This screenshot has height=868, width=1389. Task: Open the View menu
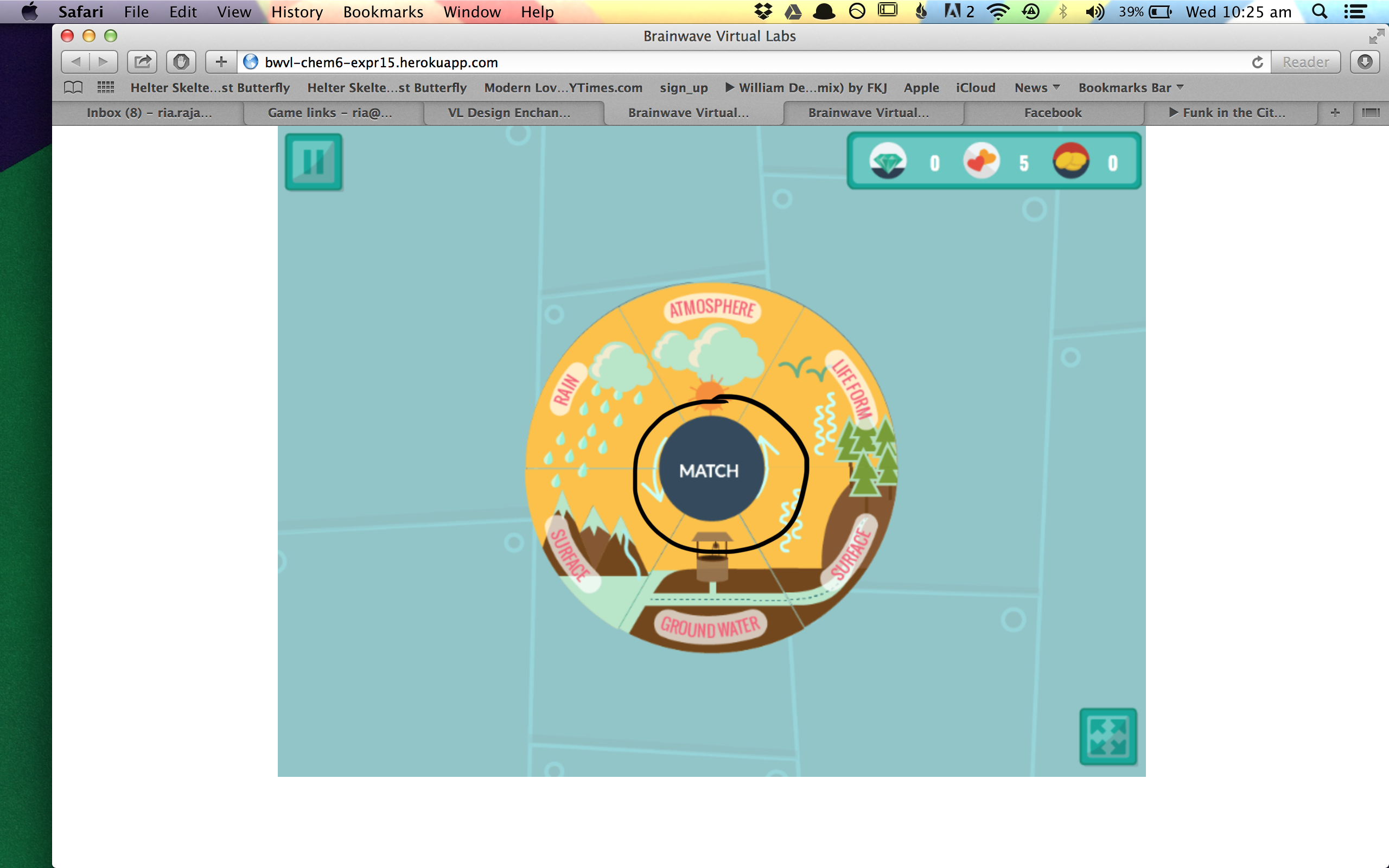(234, 11)
